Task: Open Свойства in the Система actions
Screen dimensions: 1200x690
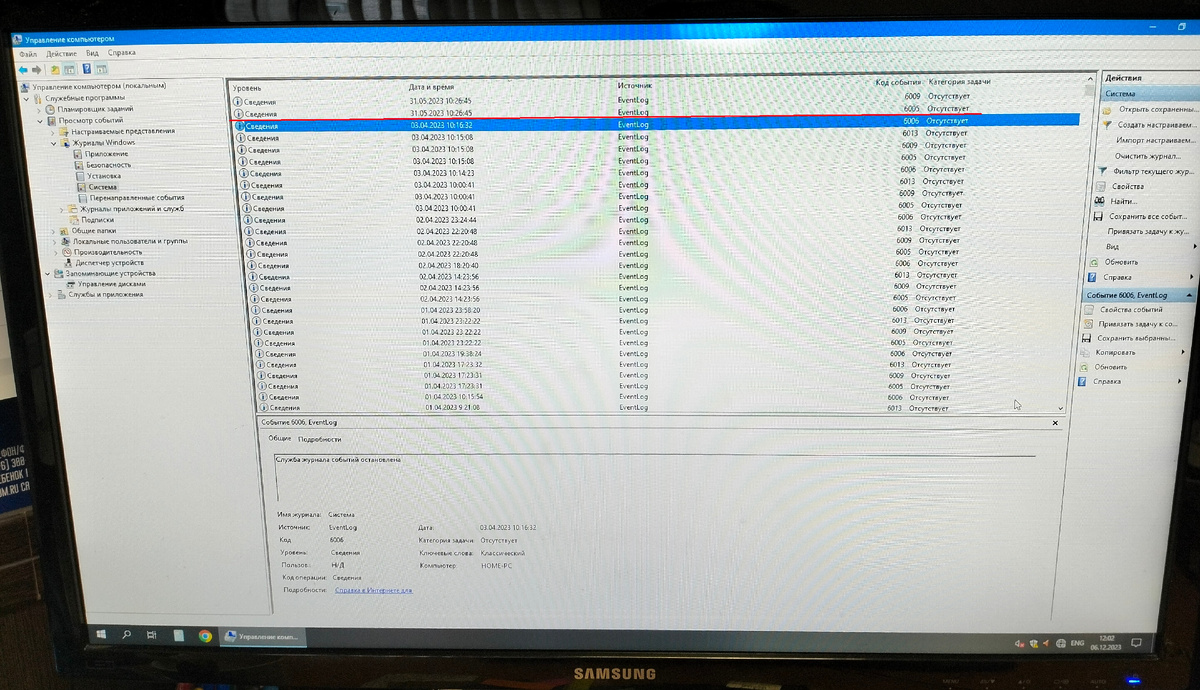Action: 1127,187
